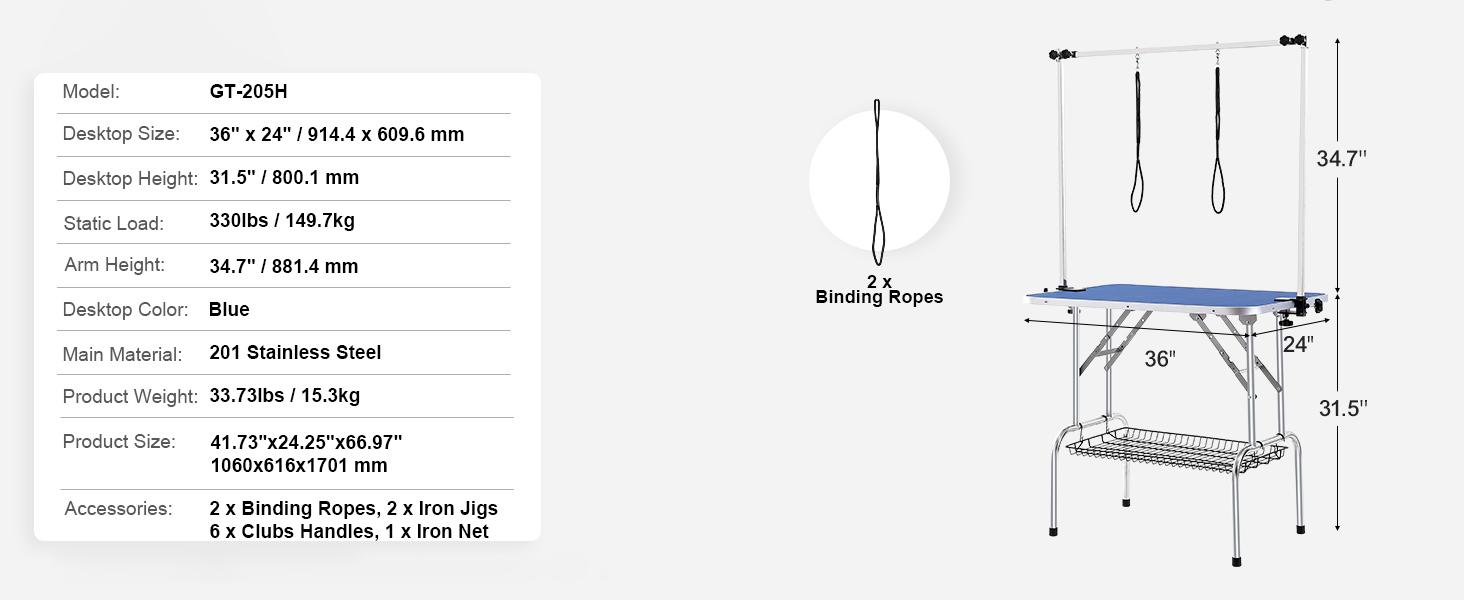Click the Desktop Size value in the table

(x=337, y=134)
